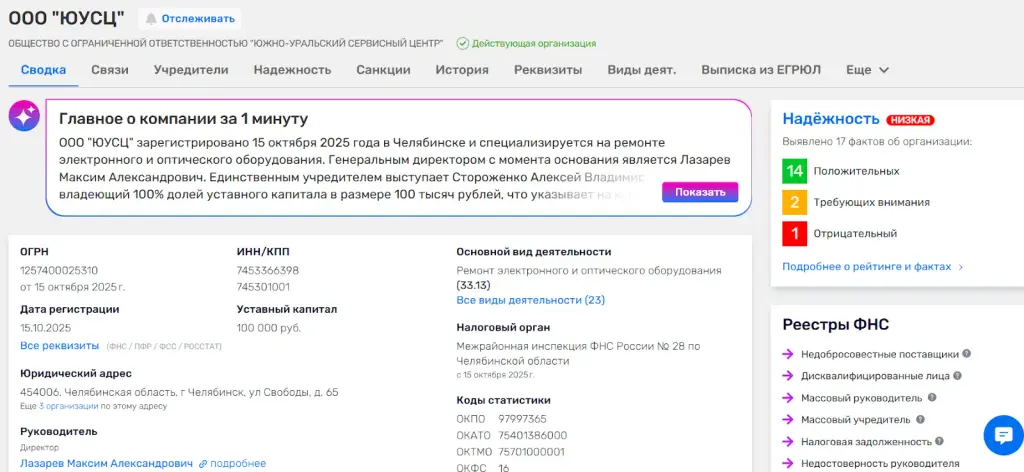Open the Все реквизиты link
The height and width of the screenshot is (472, 1024).
coord(59,345)
